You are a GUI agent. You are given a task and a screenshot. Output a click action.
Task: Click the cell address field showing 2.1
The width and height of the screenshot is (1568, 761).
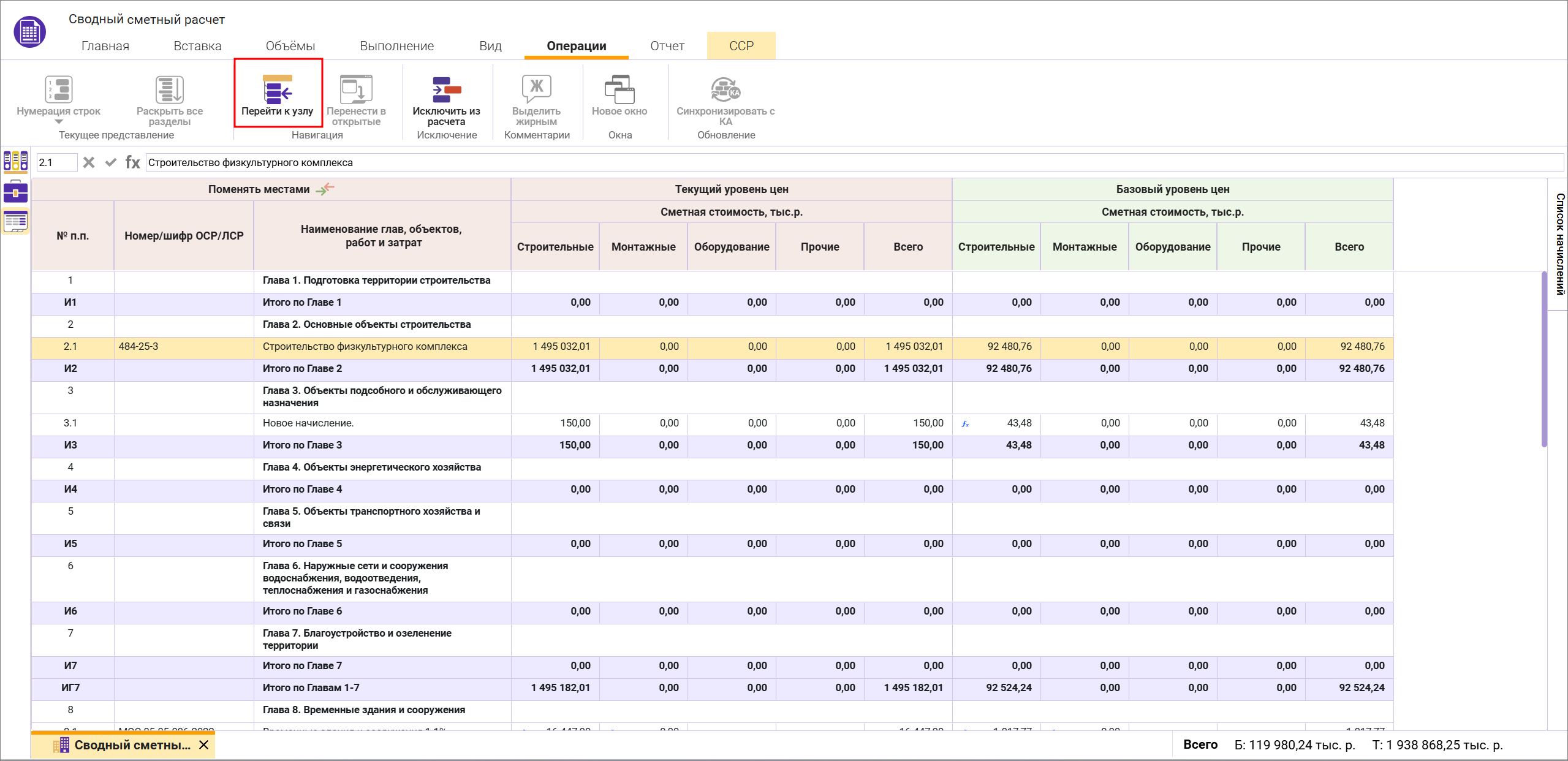click(56, 162)
